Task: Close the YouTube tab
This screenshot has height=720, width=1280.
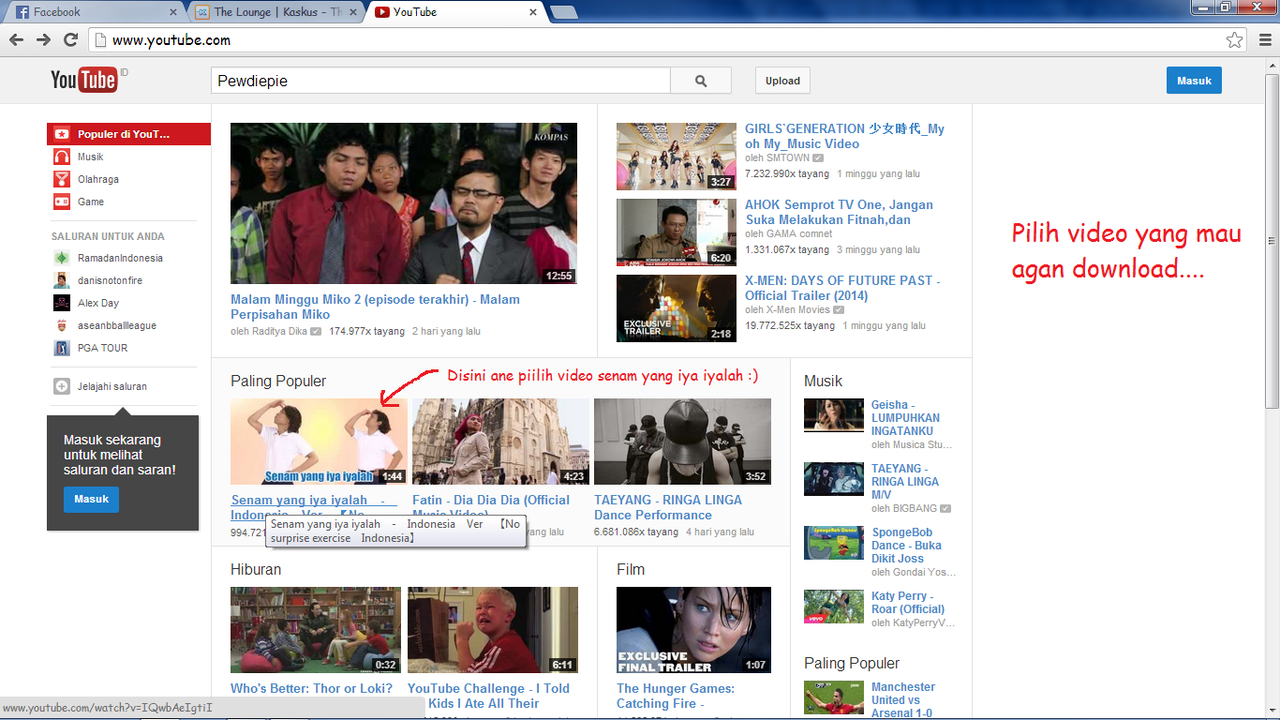Action: 533,12
